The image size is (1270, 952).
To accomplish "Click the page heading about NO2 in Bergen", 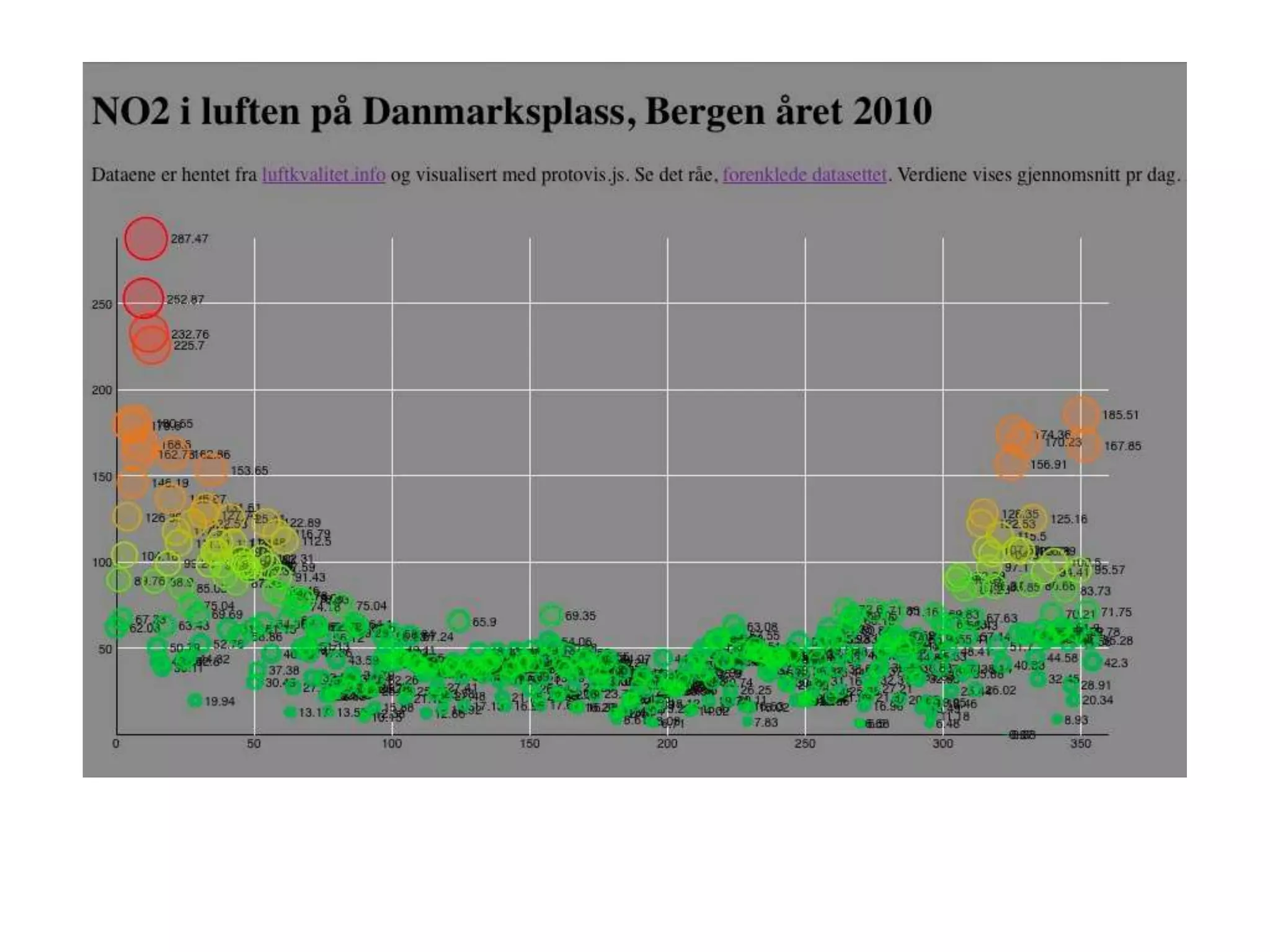I will 512,112.
